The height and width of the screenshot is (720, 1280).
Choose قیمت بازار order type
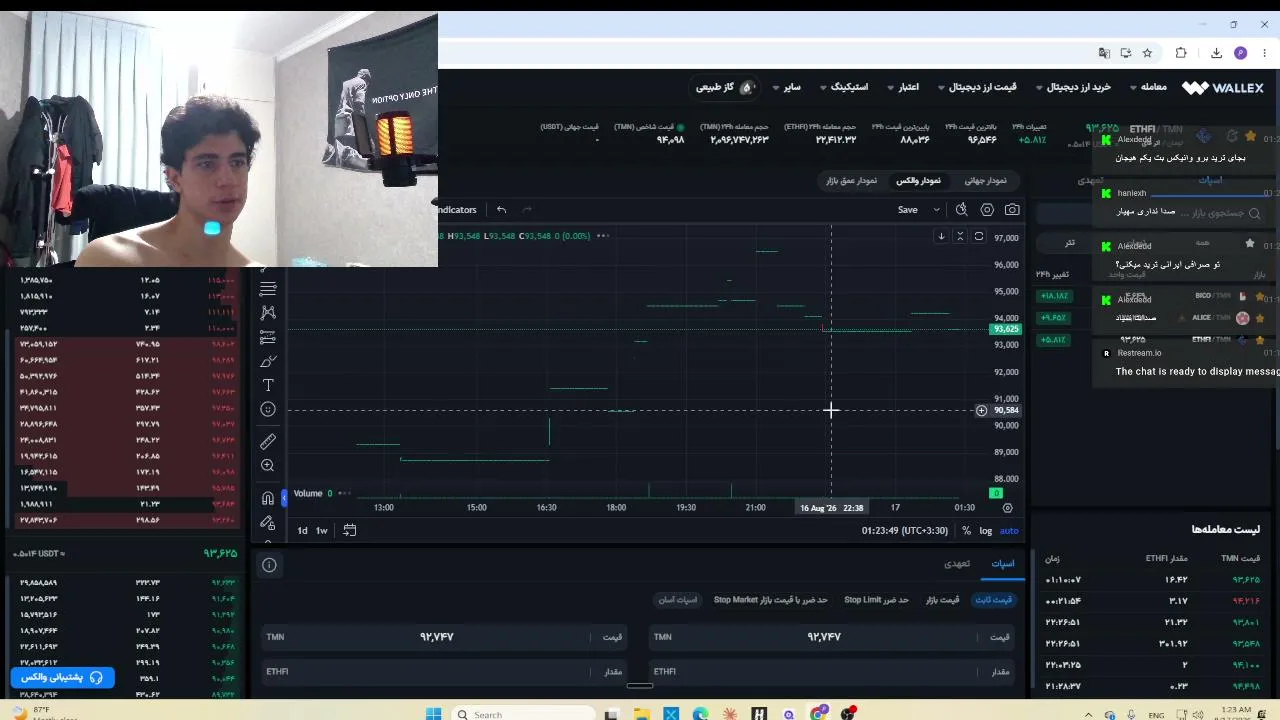(x=942, y=600)
